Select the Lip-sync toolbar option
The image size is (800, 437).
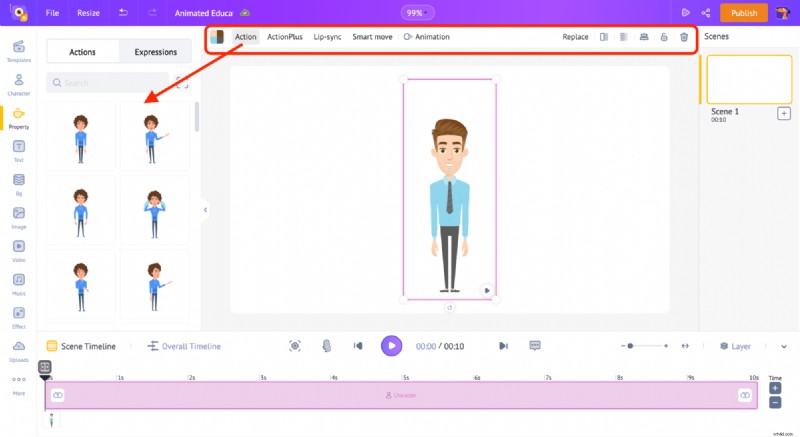click(x=327, y=37)
